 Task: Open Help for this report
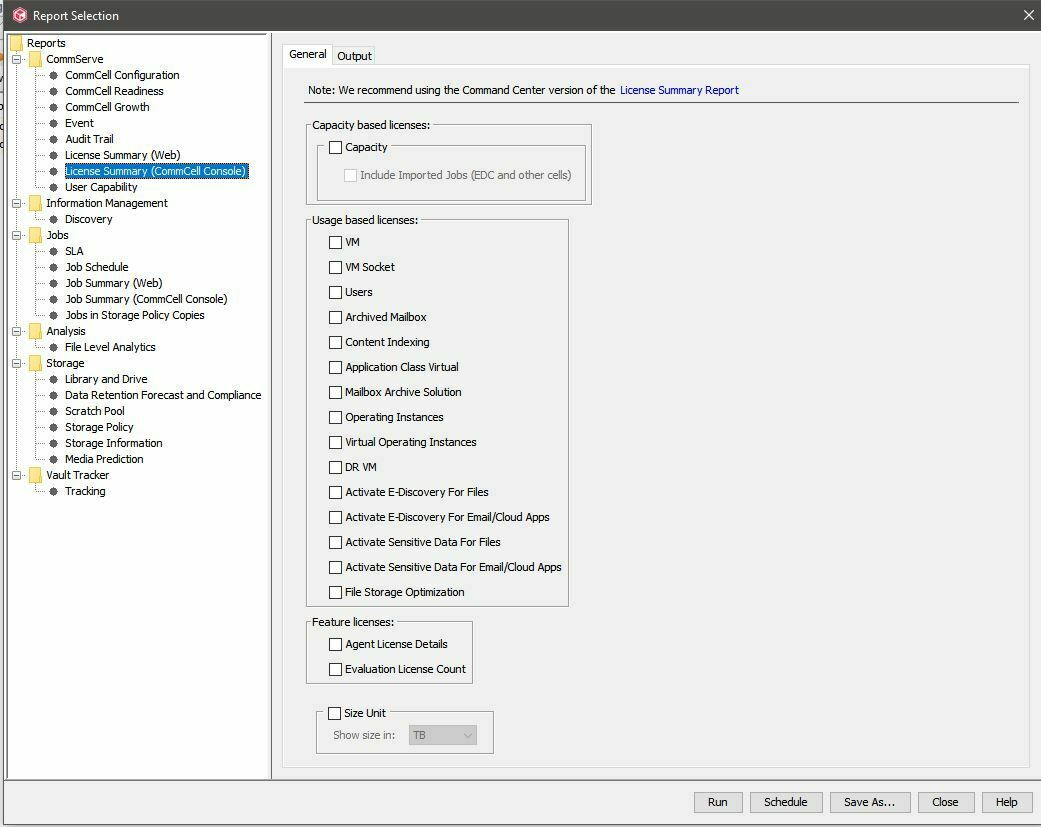[1006, 802]
